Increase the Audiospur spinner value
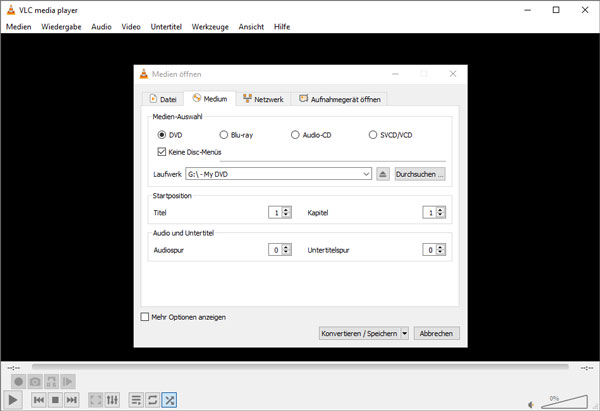600x411 pixels. coord(286,247)
